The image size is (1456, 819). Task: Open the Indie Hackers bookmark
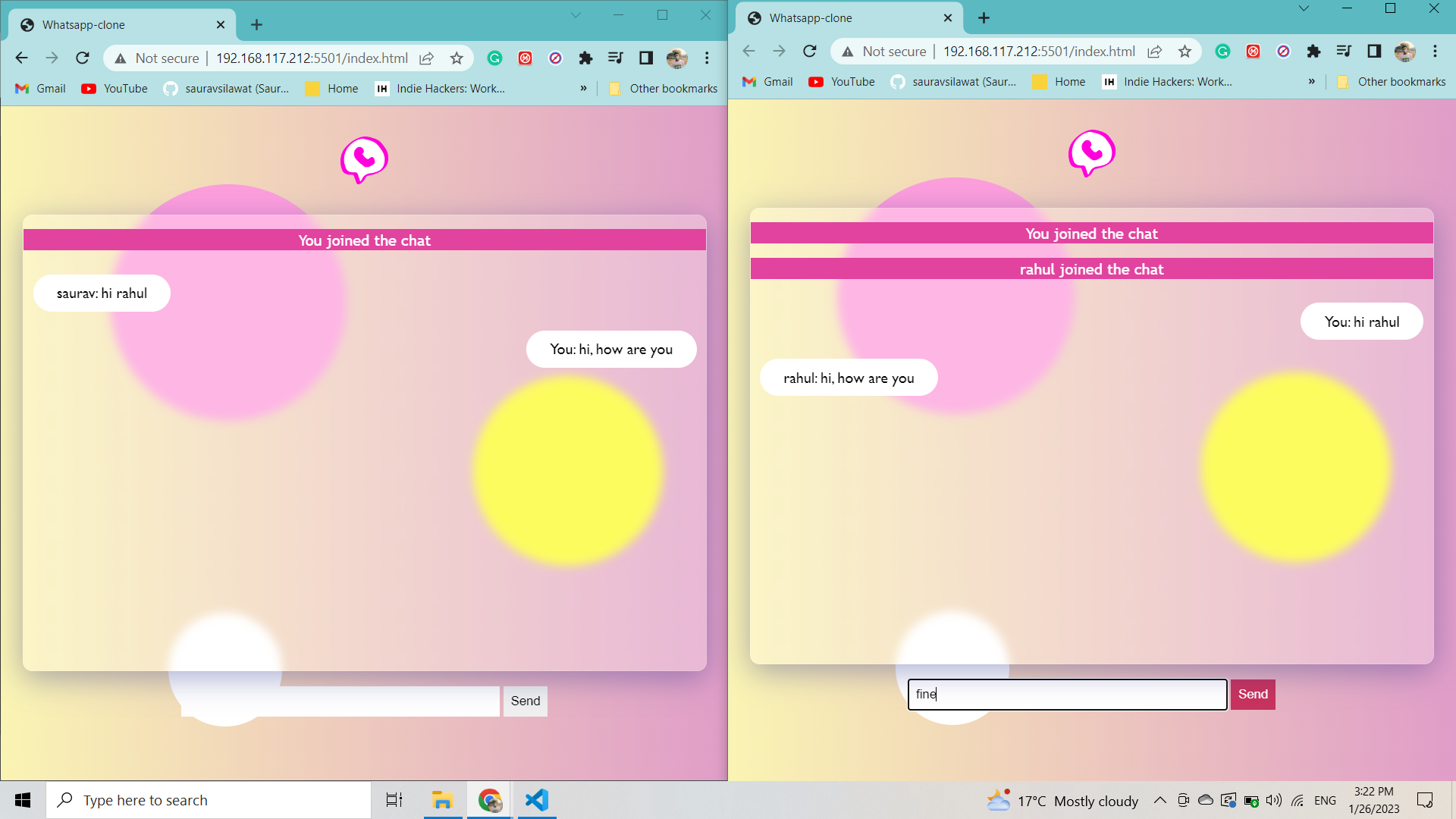[x=440, y=88]
